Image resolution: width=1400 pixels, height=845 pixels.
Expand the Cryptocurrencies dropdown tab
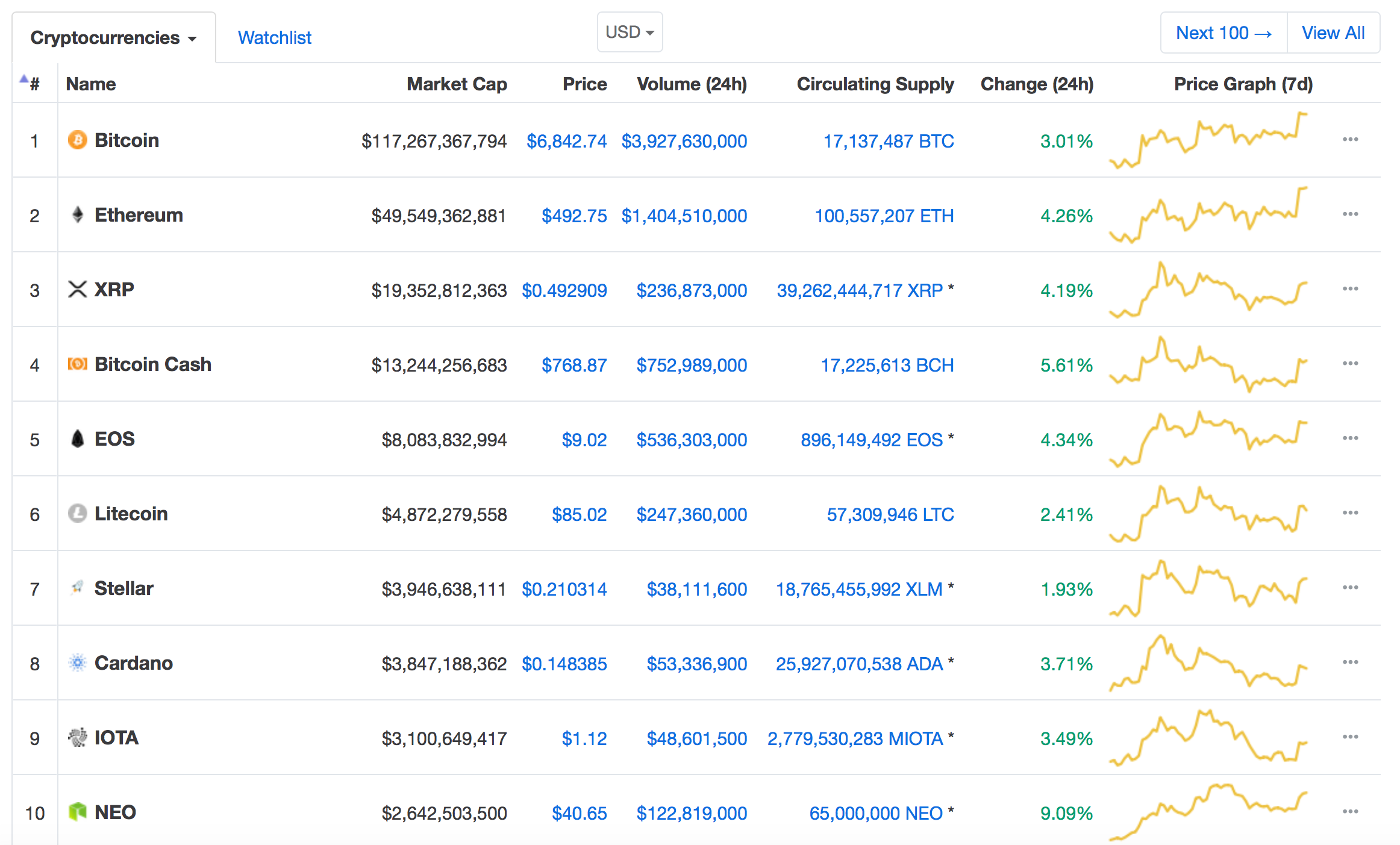tap(114, 37)
